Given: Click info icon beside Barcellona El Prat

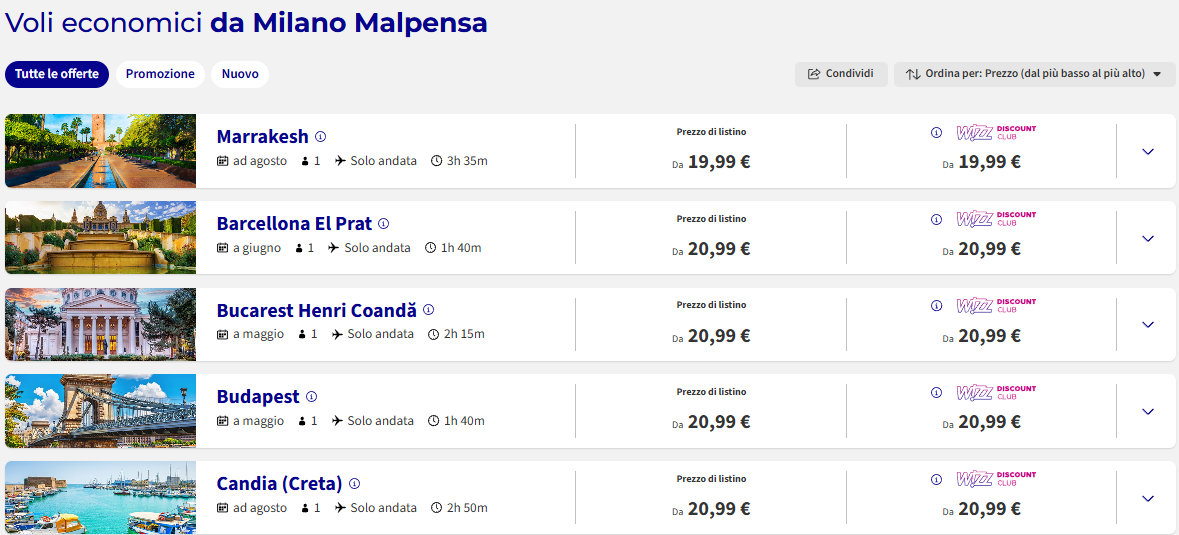Looking at the screenshot, I should click(x=383, y=223).
